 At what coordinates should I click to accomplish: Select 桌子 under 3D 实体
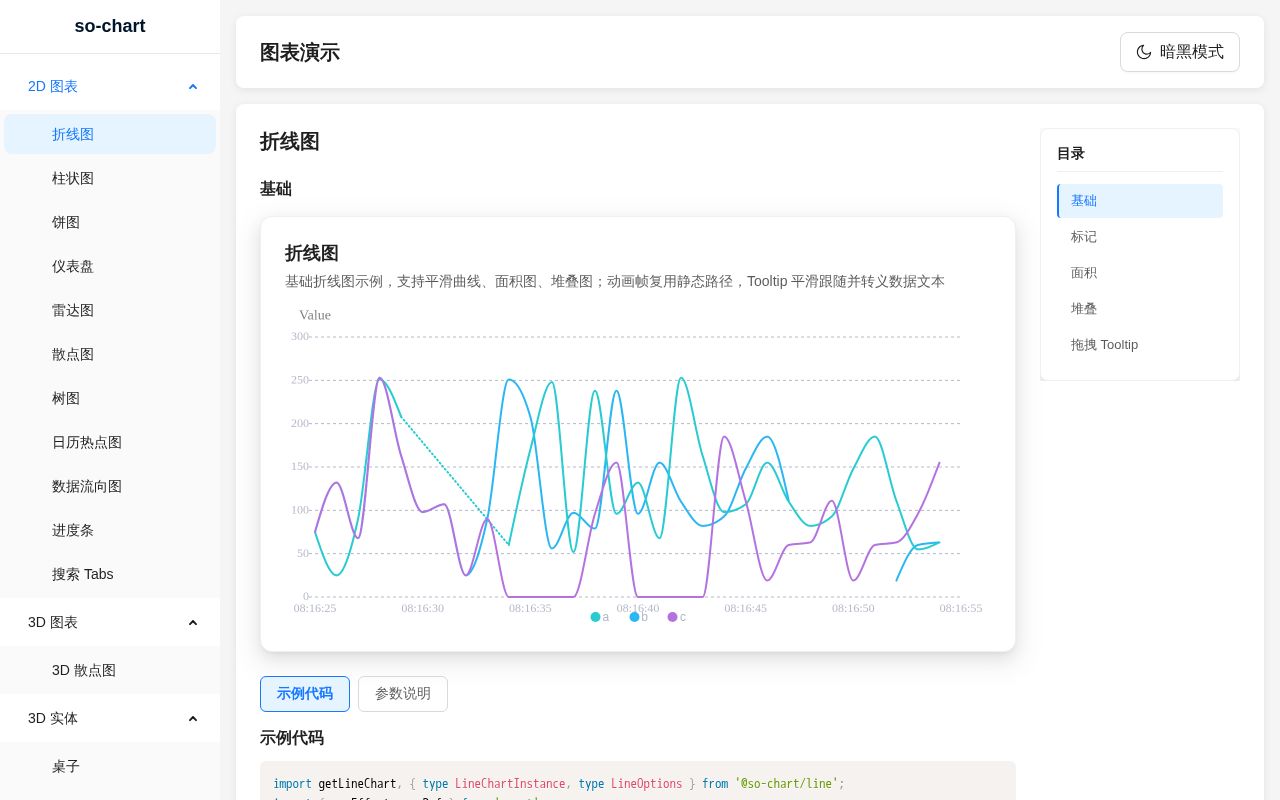tap(110, 766)
